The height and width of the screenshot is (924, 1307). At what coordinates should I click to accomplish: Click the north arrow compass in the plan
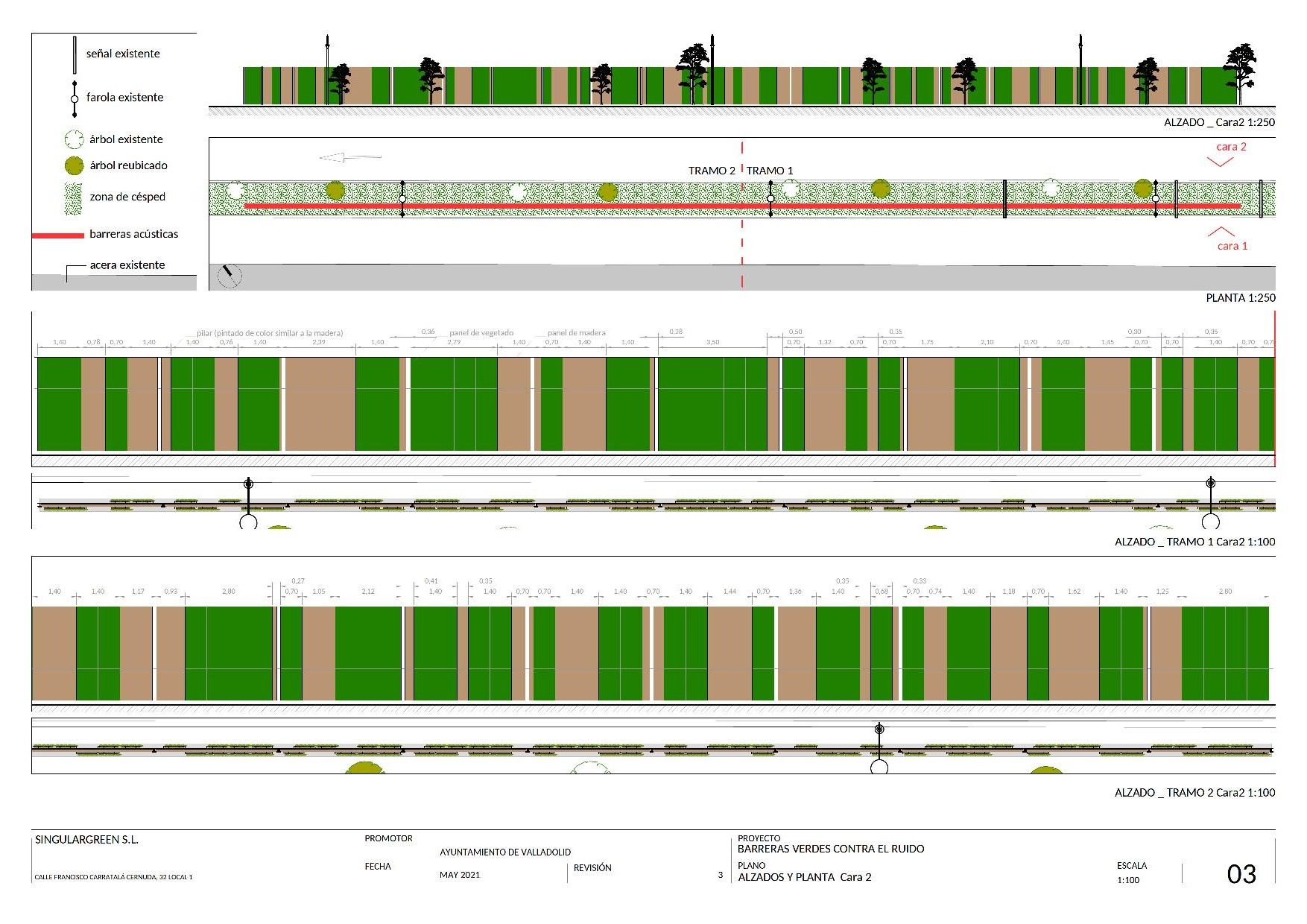tap(230, 276)
